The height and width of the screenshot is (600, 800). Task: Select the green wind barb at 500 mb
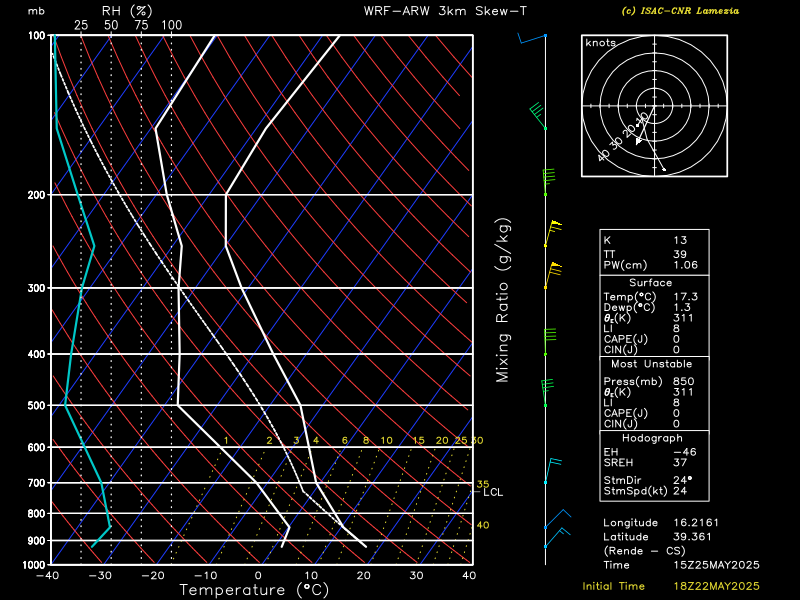(548, 393)
